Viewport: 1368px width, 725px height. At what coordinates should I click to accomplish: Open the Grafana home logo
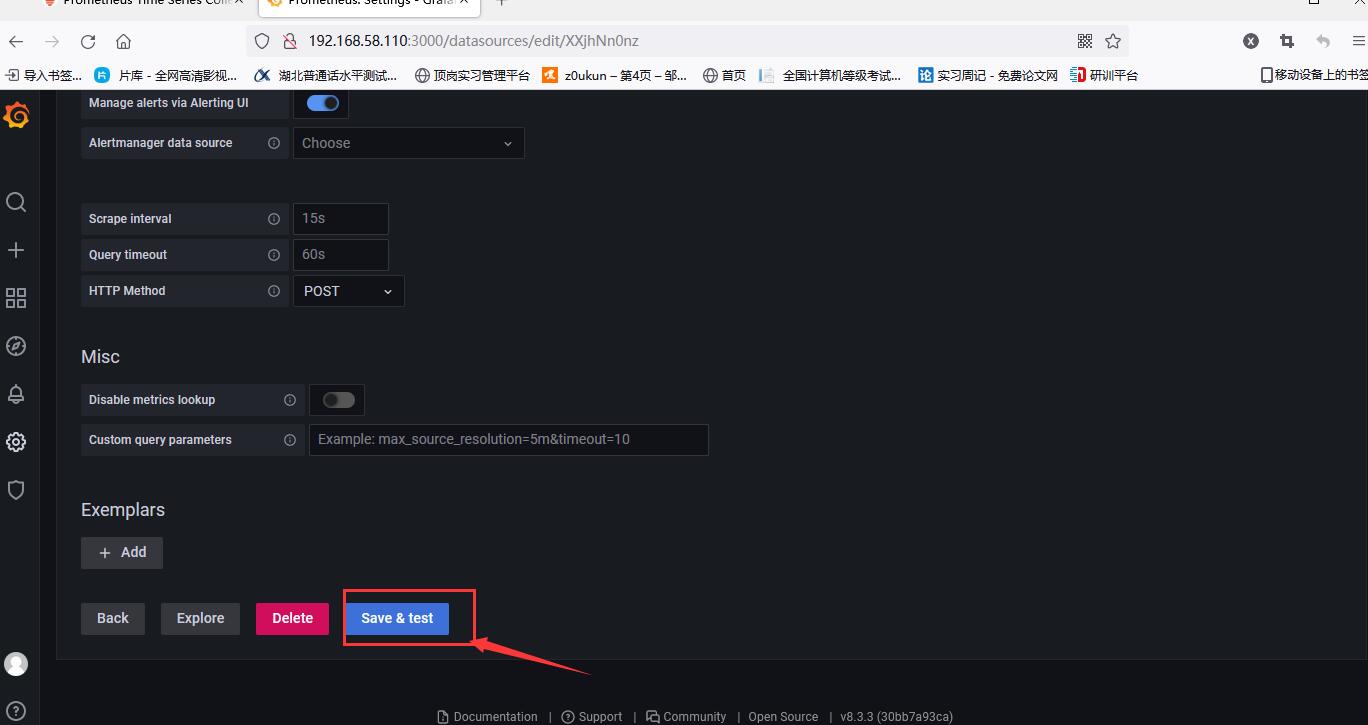click(x=16, y=115)
